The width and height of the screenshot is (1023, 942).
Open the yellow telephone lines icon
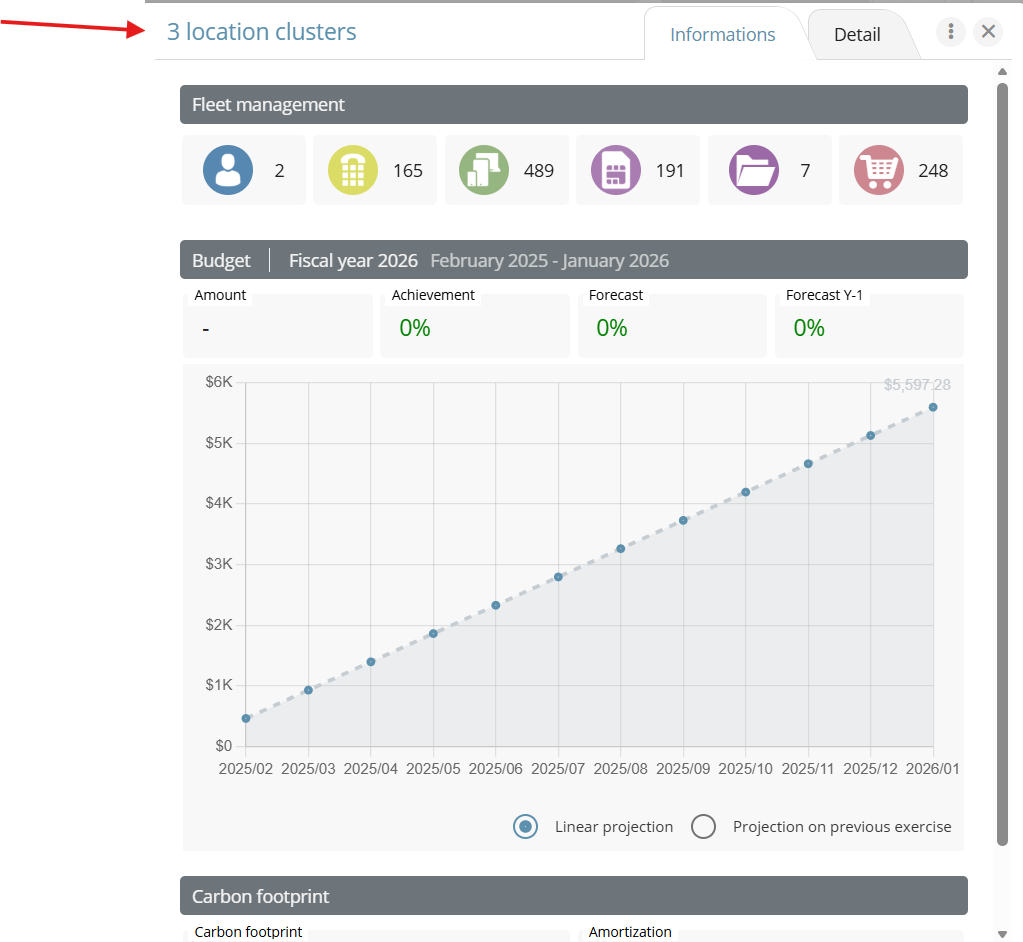(353, 170)
